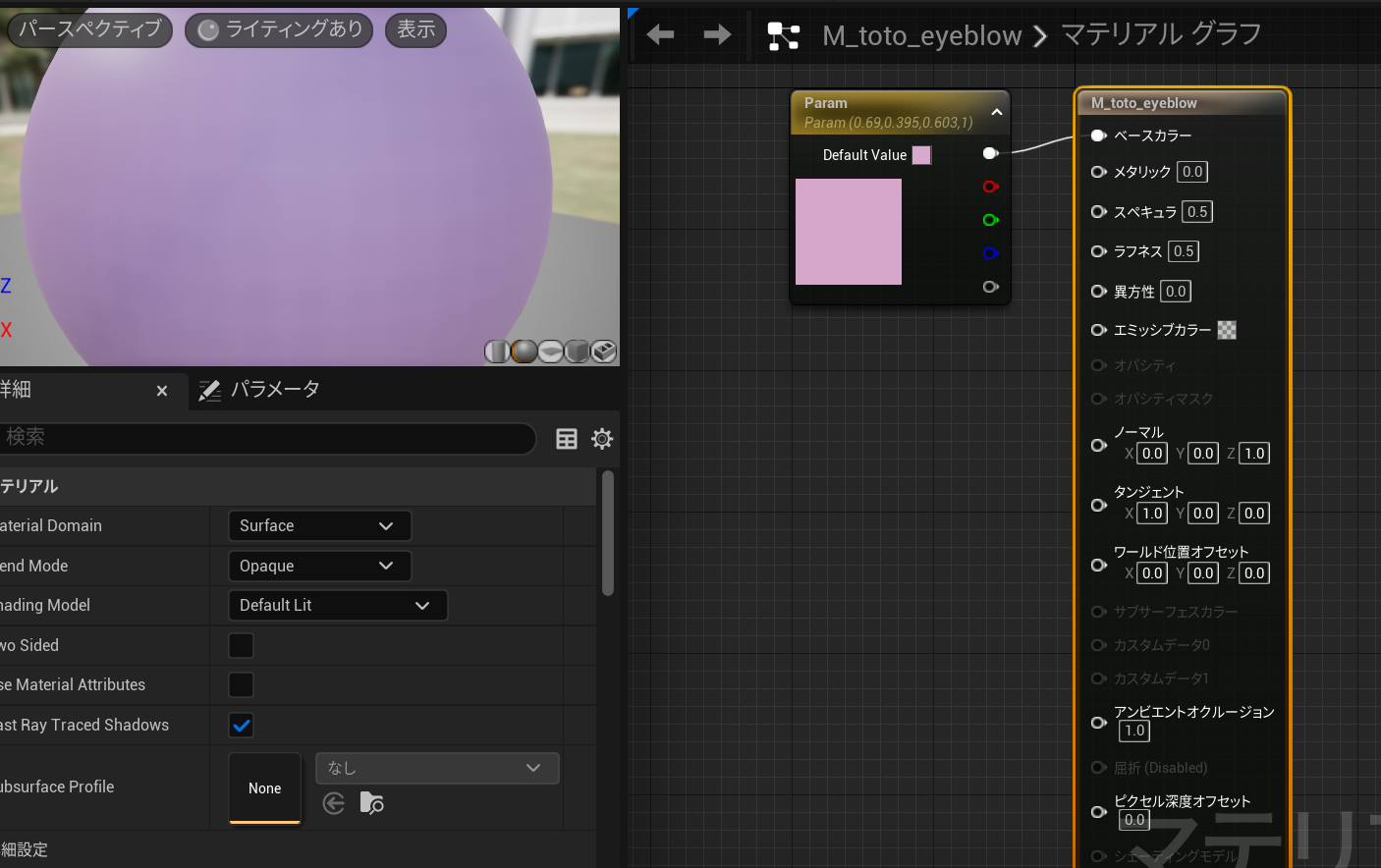
Task: Click the ラフネス value field
Action: pyautogui.click(x=1184, y=251)
